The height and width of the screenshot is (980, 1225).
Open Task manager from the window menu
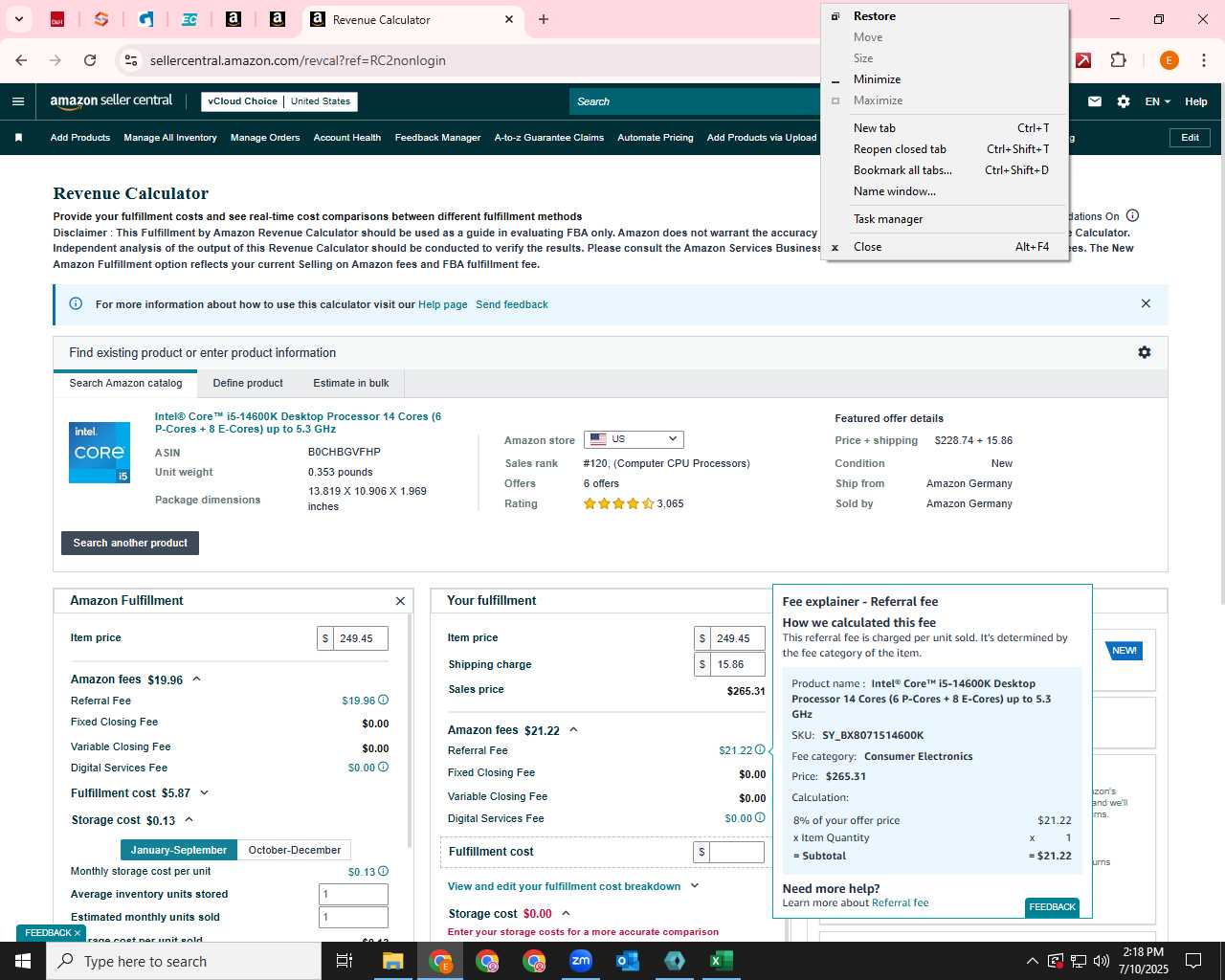pos(945,219)
